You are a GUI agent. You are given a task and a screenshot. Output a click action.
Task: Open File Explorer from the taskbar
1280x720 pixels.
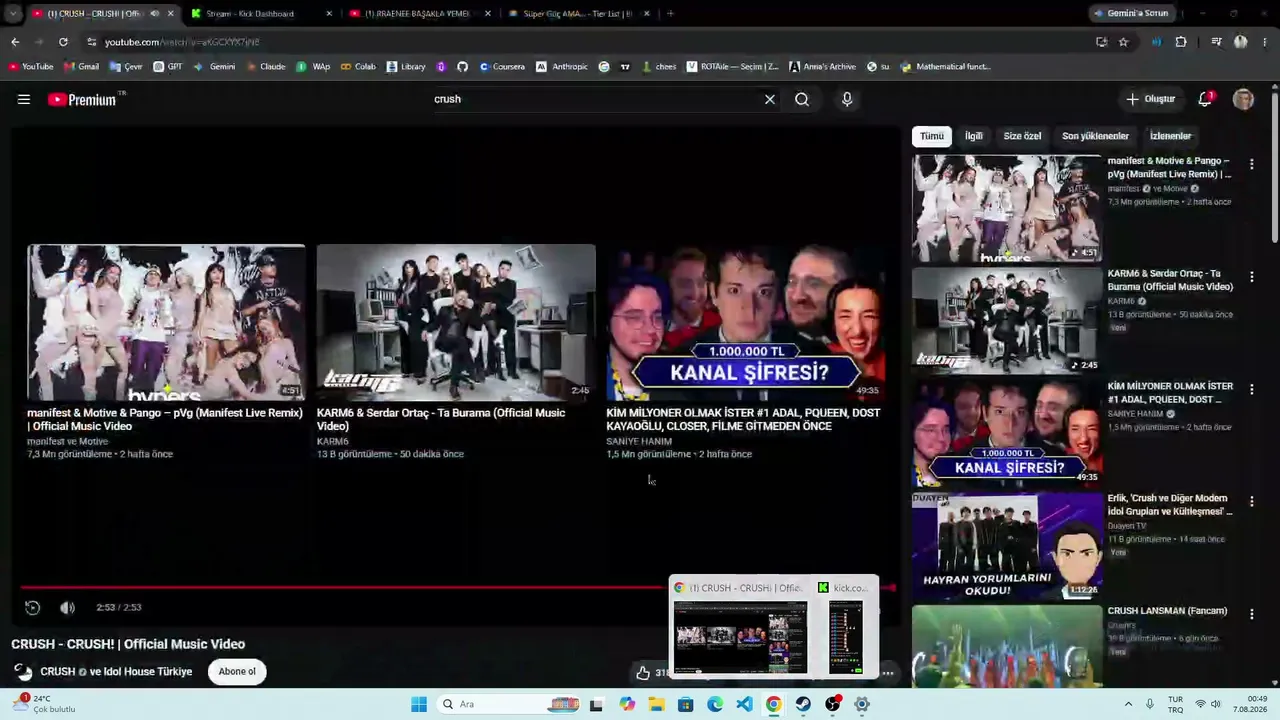(x=656, y=704)
